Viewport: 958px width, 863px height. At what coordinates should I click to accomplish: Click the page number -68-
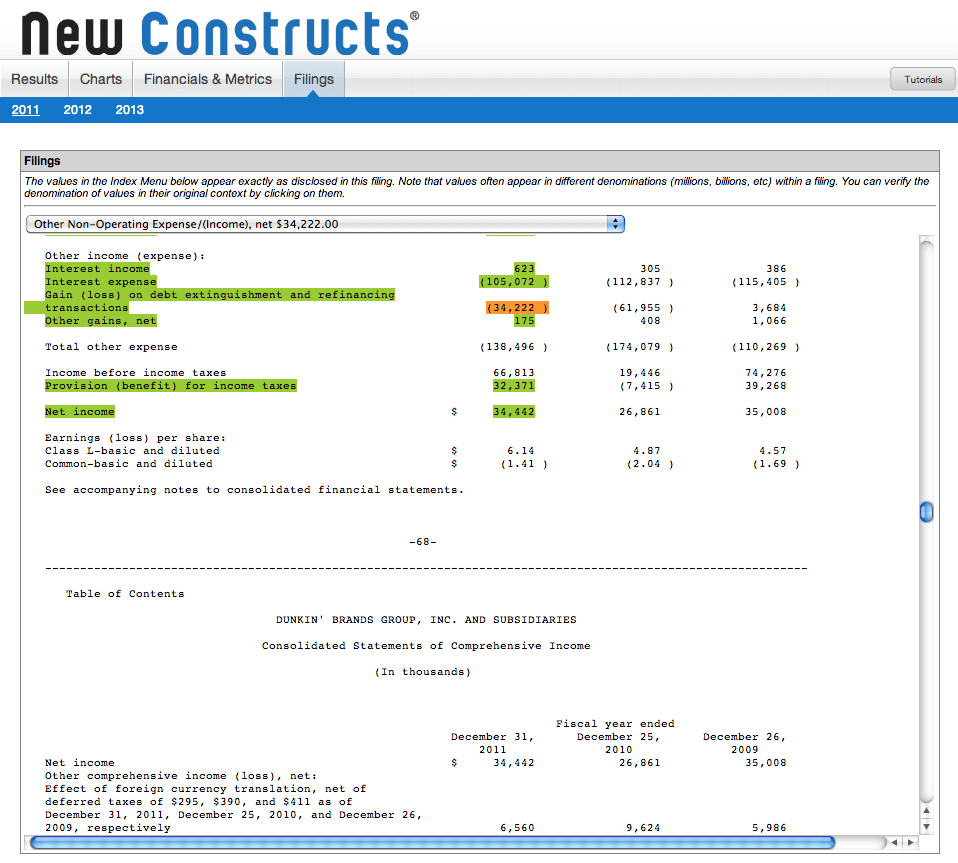(423, 542)
